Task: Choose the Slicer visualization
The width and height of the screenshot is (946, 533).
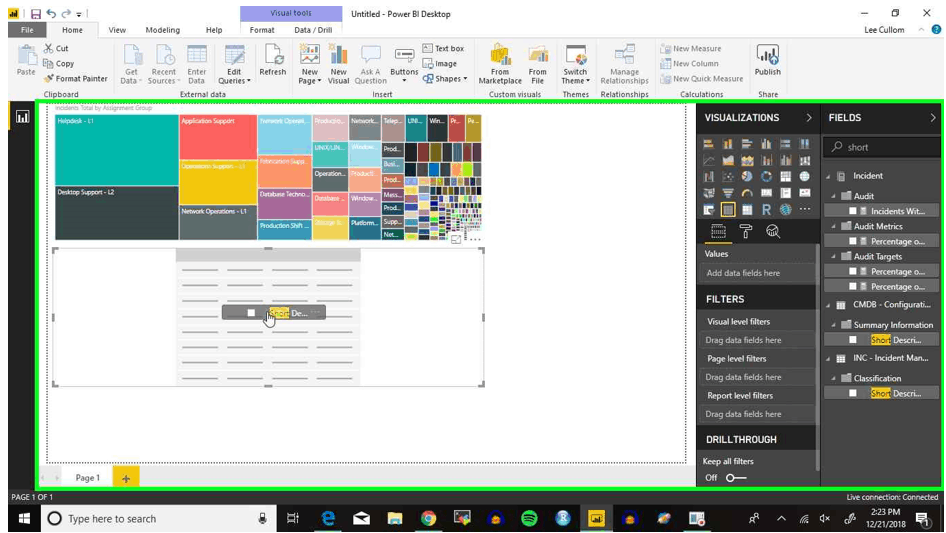Action: (x=708, y=209)
